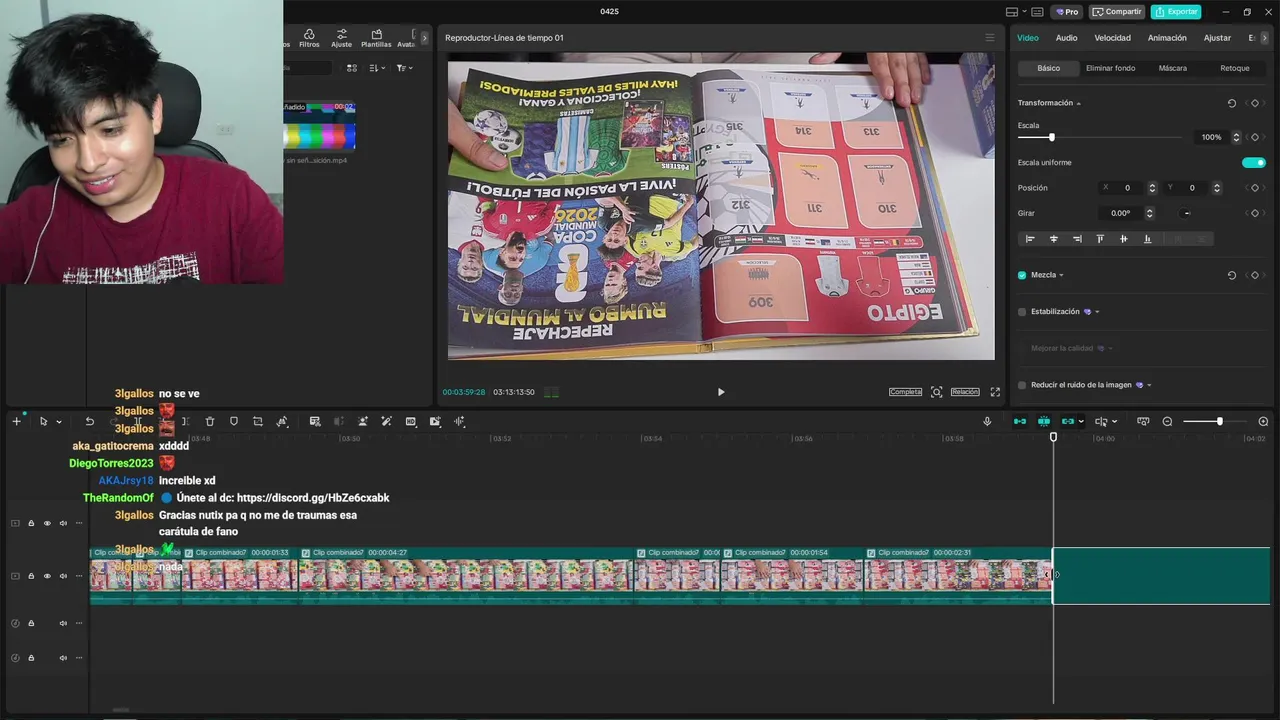Open the Pro upgrade button
1280x720 pixels.
[x=1066, y=12]
